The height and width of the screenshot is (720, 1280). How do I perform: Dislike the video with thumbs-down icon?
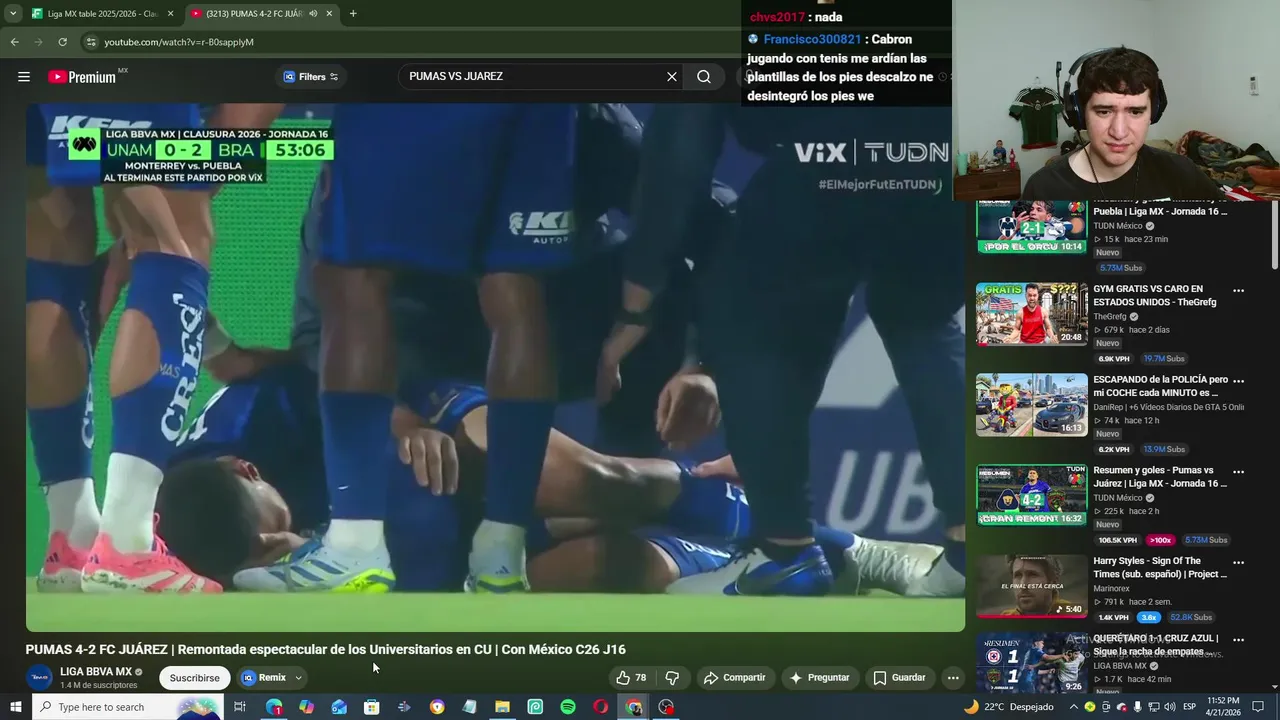coord(672,678)
